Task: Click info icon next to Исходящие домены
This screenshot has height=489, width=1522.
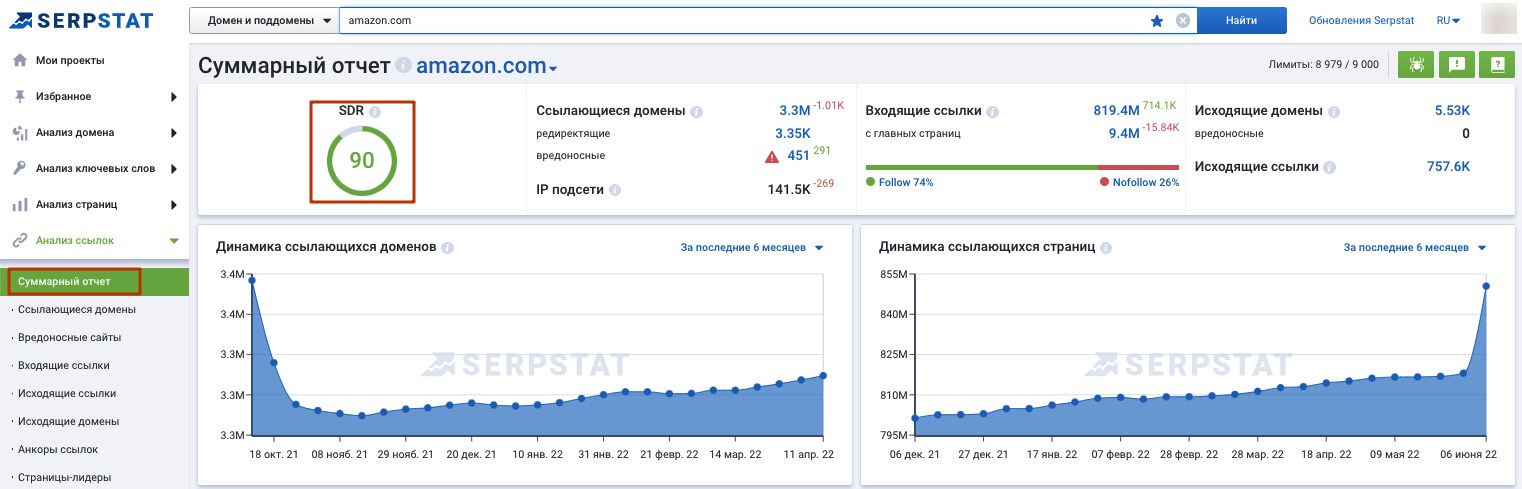Action: [1334, 112]
